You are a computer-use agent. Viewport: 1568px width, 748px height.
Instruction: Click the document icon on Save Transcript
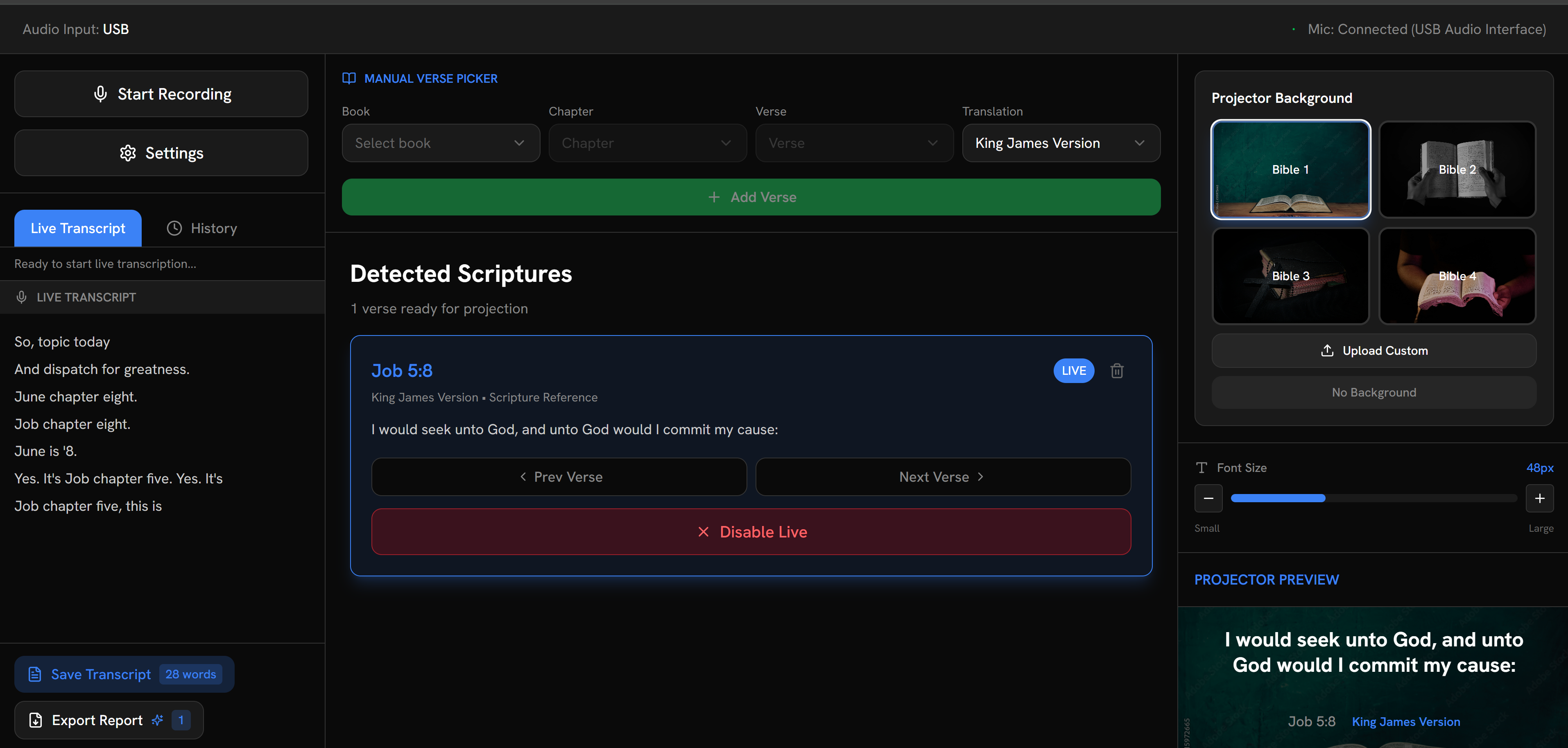(x=35, y=674)
